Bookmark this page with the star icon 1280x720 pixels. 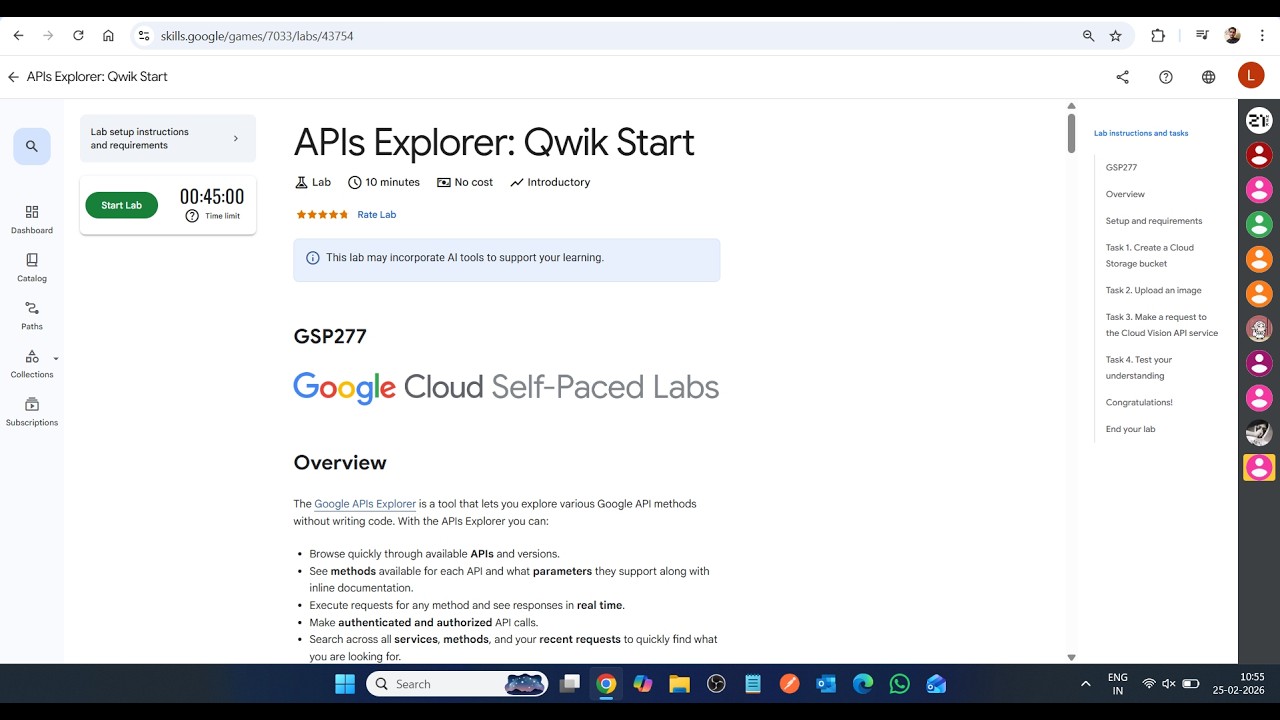coord(1116,36)
